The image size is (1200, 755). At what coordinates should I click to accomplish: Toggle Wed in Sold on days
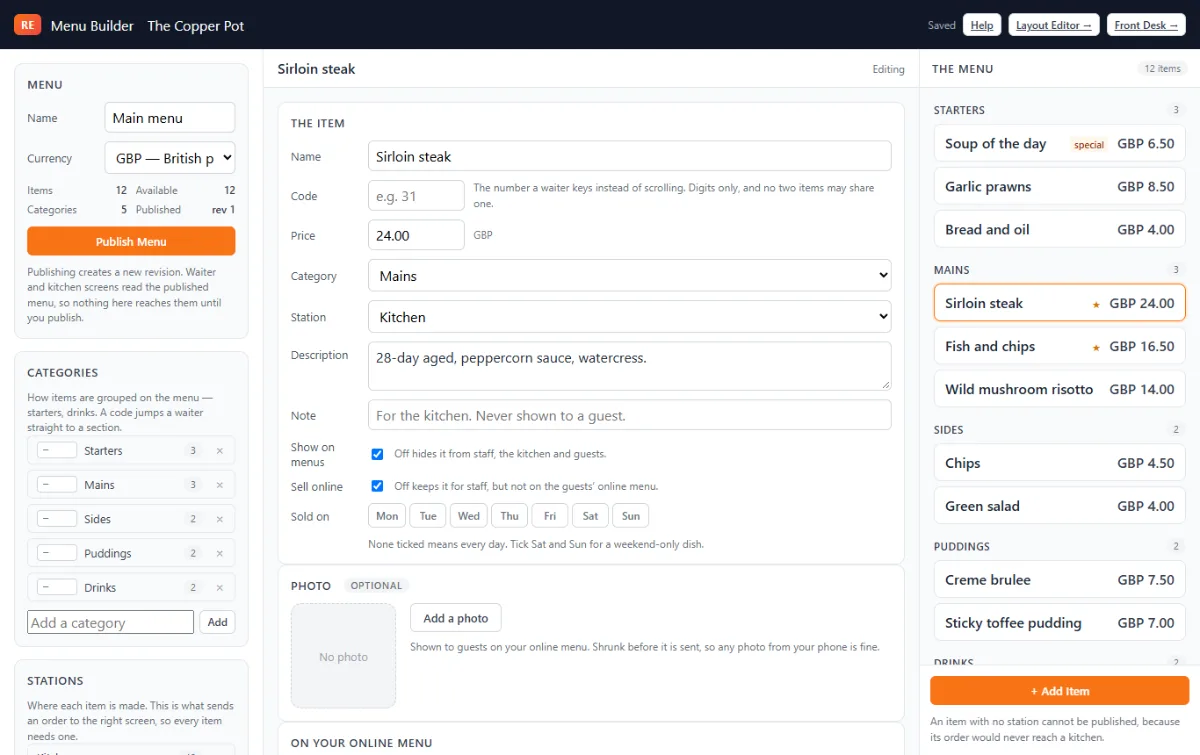coord(469,516)
